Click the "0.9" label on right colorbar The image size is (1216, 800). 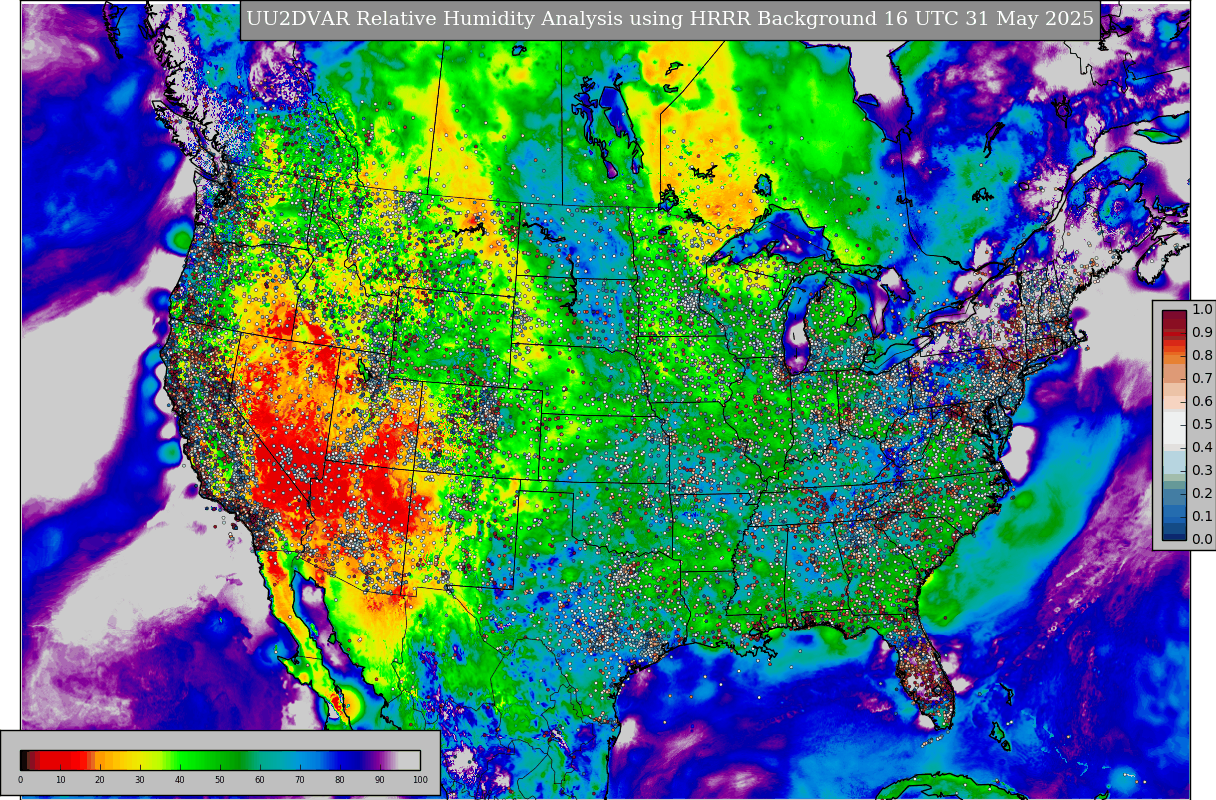pos(1202,333)
